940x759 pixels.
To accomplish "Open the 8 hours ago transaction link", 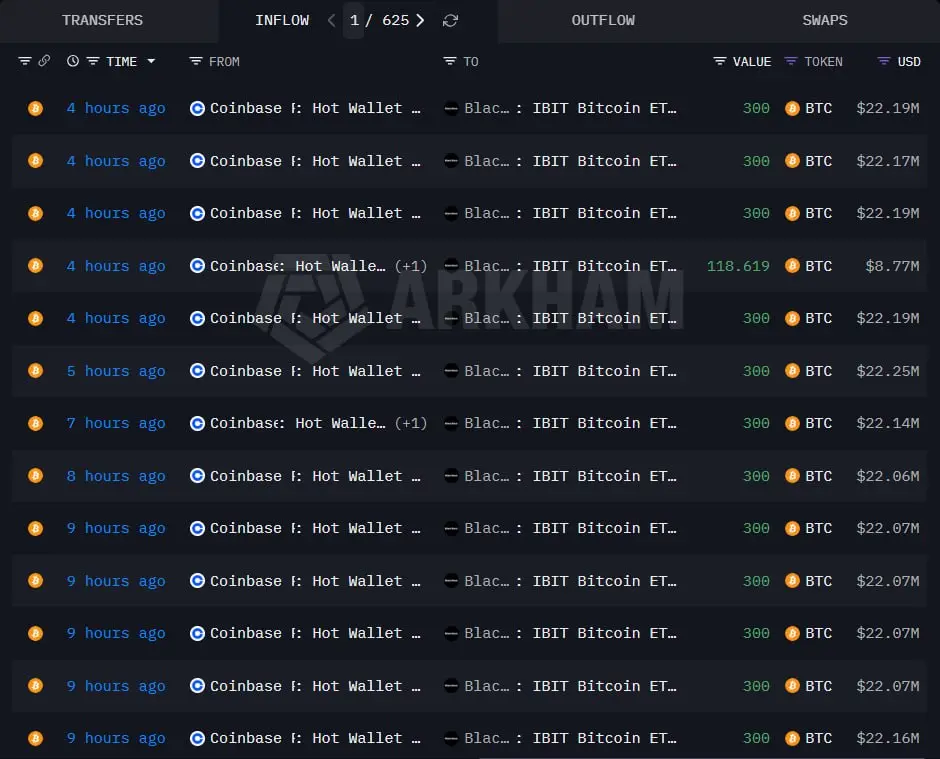I will pos(116,476).
